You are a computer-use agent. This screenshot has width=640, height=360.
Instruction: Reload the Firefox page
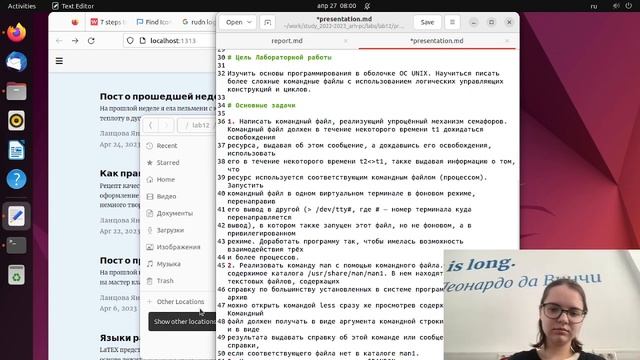click(x=91, y=41)
